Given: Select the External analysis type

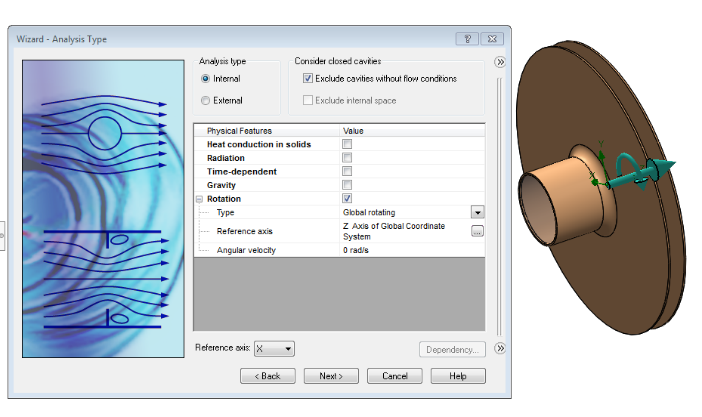Looking at the screenshot, I should click(x=205, y=100).
